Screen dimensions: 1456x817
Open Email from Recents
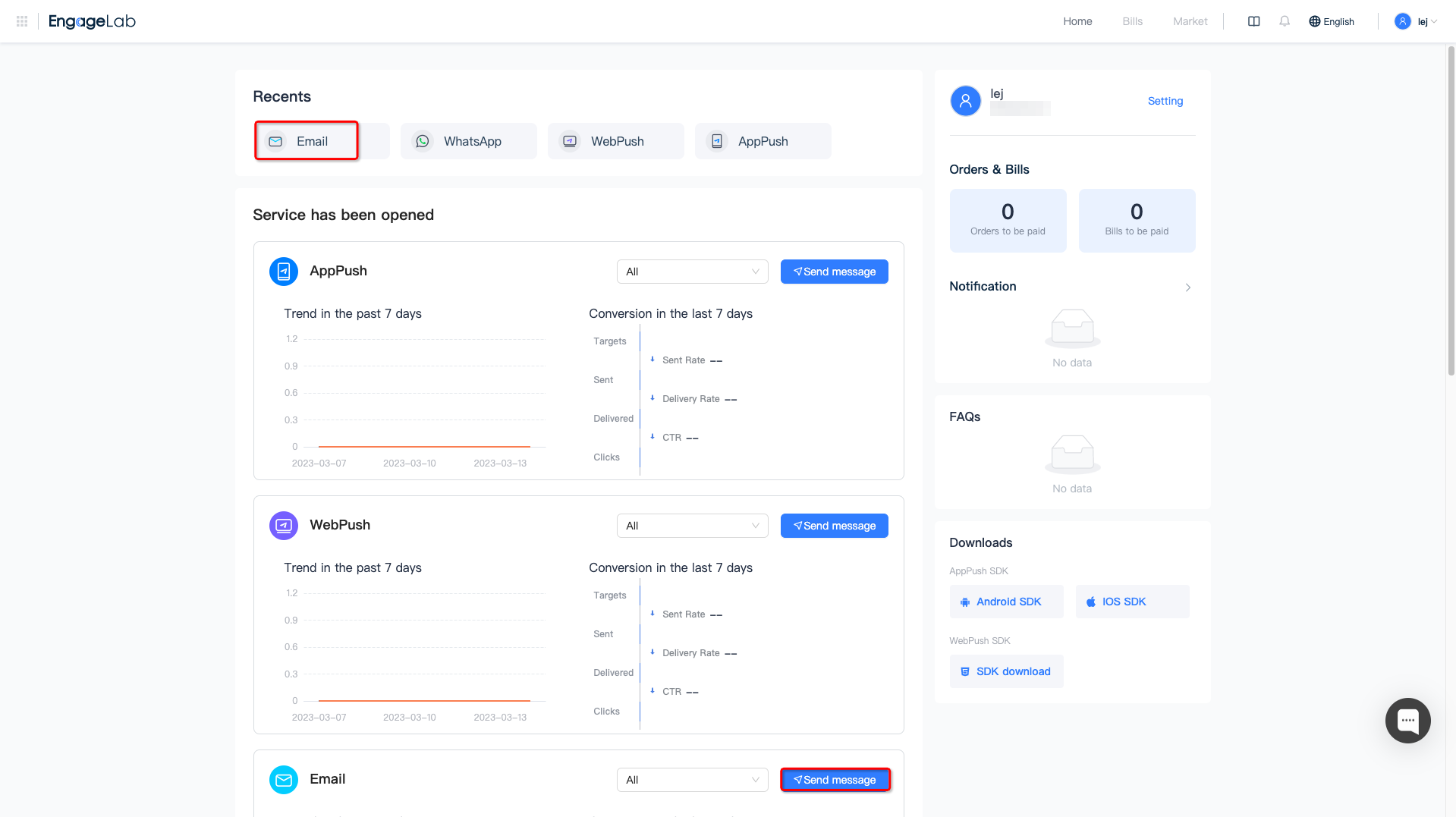322,141
